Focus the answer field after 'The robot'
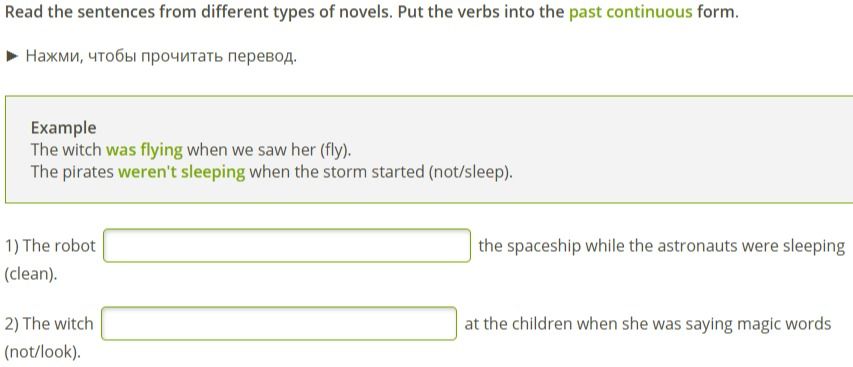Viewport: 853px width, 367px height. (287, 246)
